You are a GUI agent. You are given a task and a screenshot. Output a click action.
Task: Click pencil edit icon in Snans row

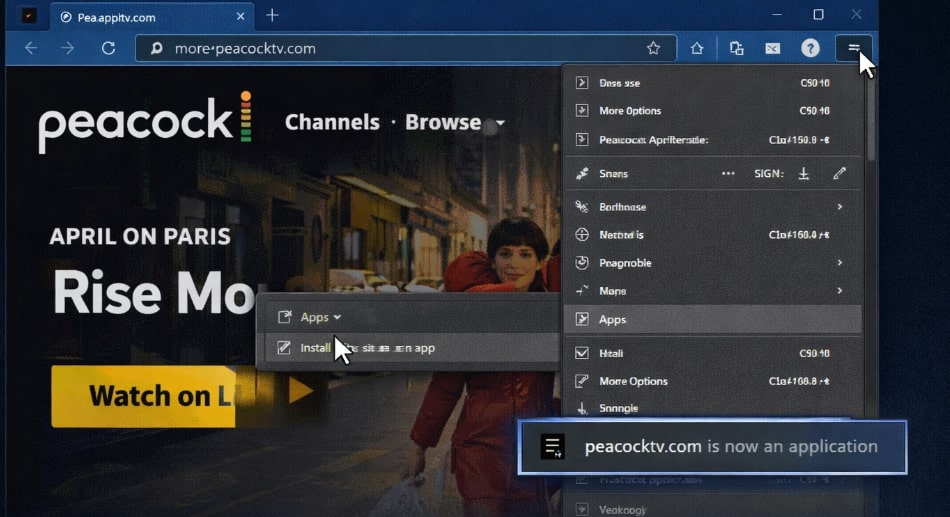click(839, 174)
